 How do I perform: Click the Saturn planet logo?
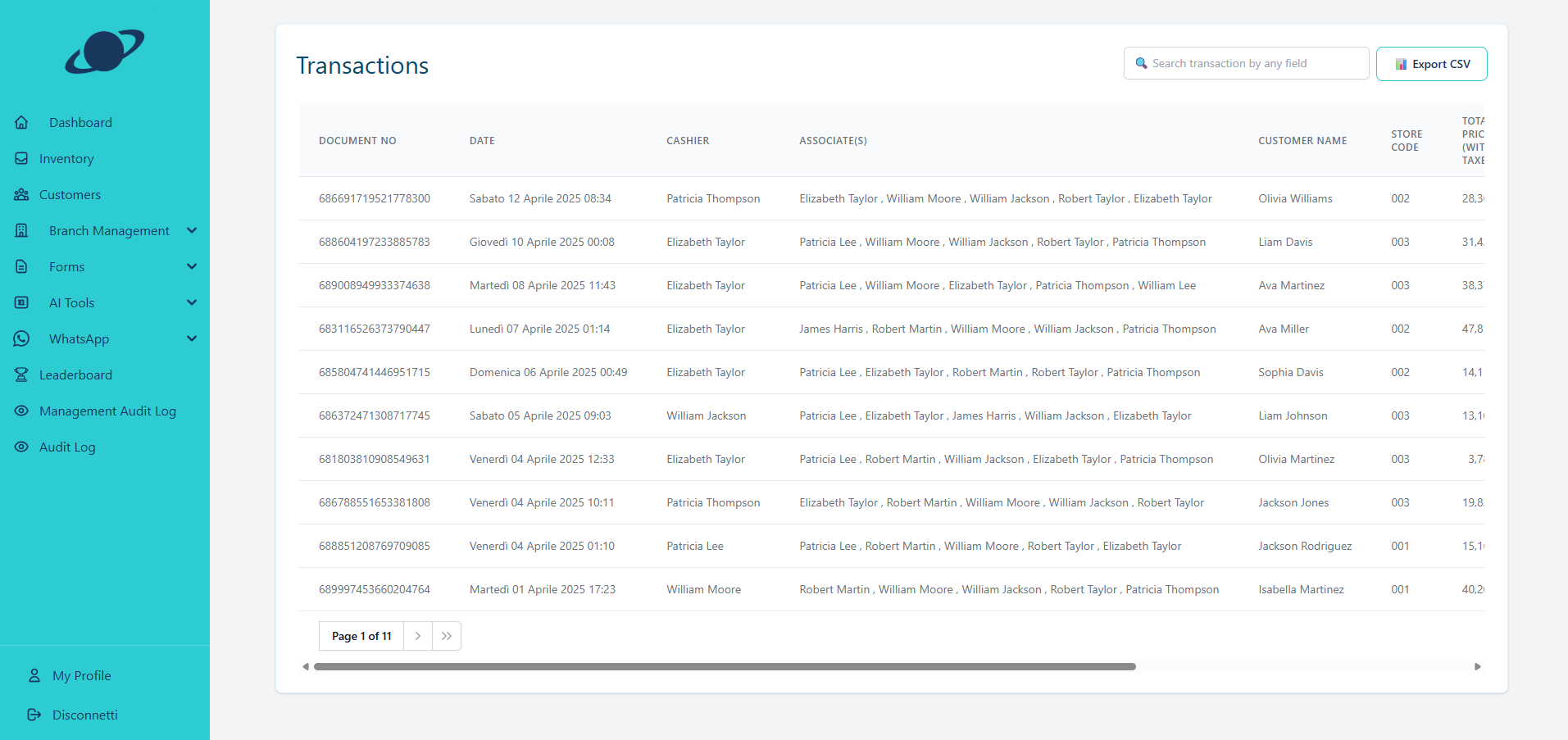point(105,51)
